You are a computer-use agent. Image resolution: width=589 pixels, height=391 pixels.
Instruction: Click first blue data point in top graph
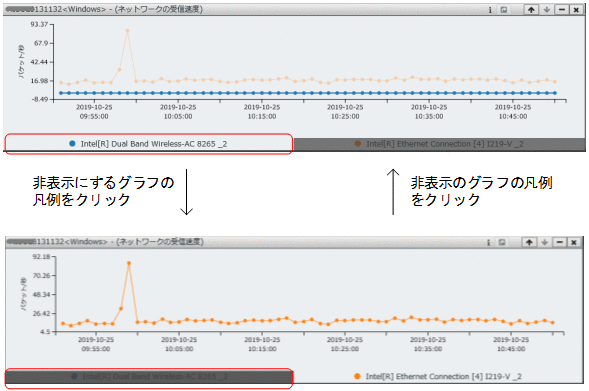pyautogui.click(x=61, y=93)
